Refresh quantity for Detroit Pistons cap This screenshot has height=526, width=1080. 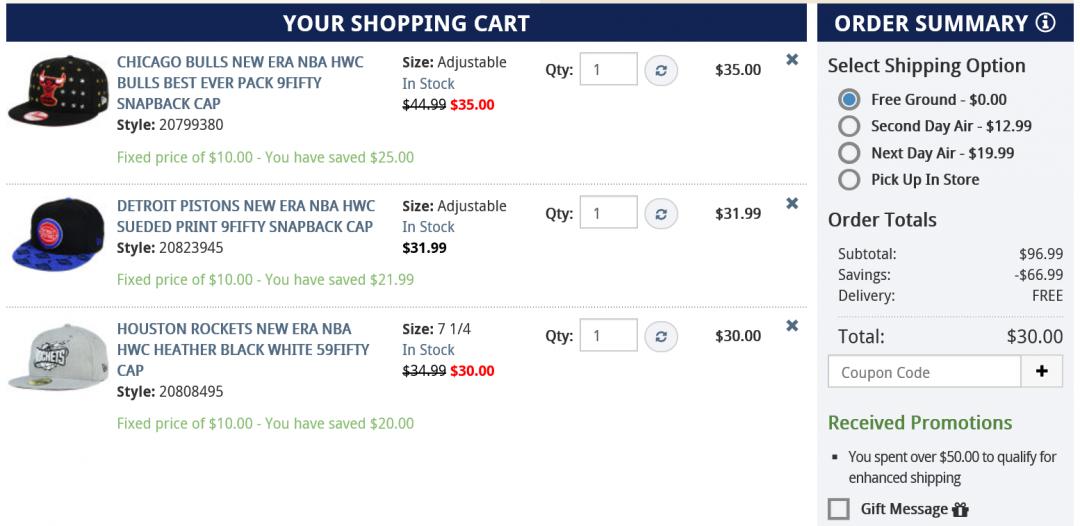[x=661, y=213]
